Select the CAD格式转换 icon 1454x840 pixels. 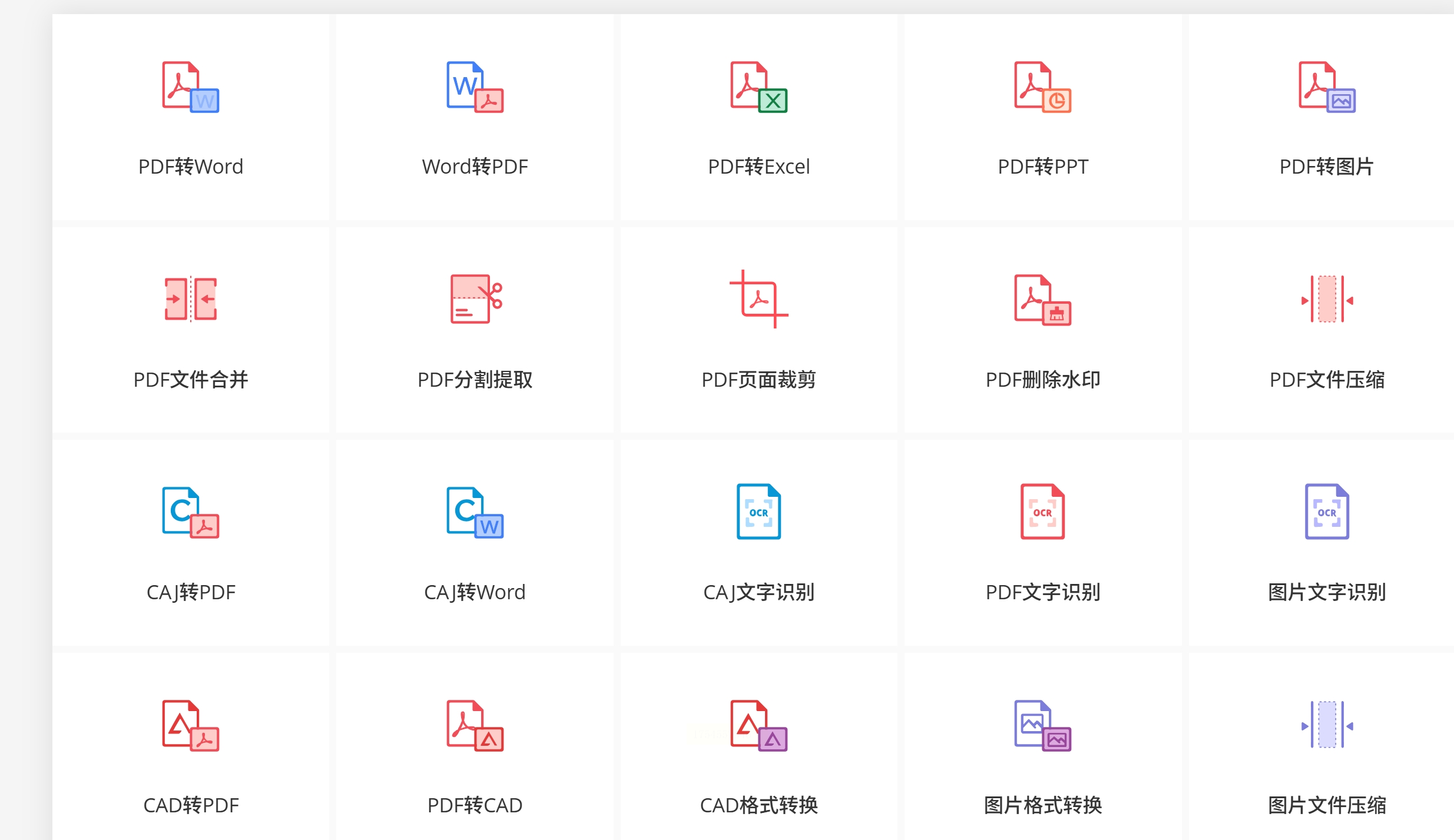759,725
